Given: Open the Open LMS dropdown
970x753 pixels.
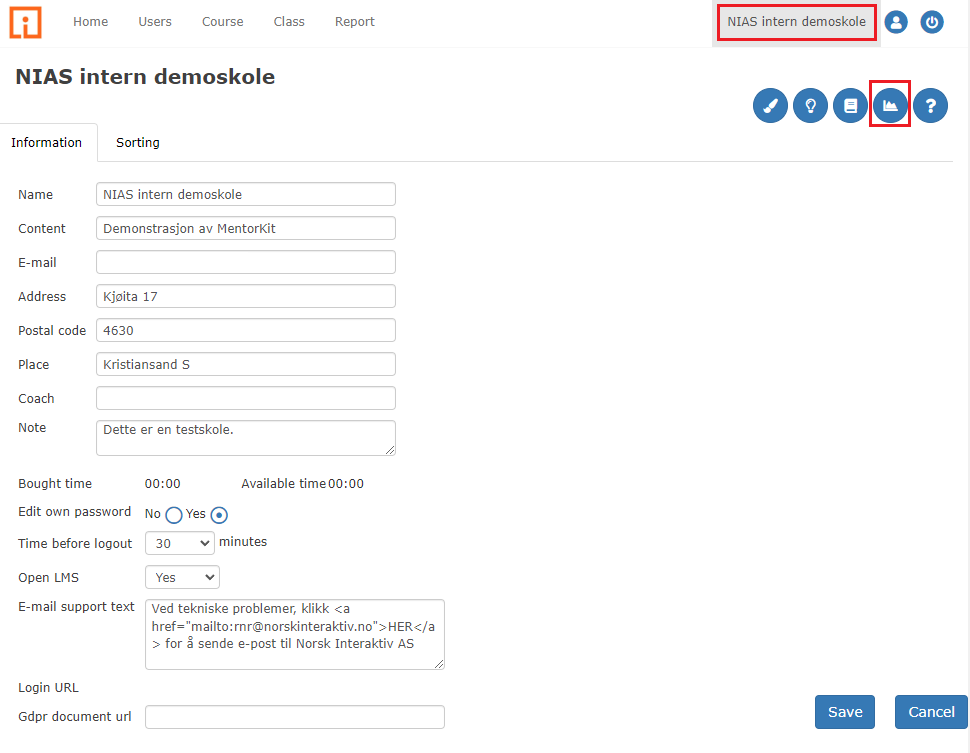Looking at the screenshot, I should pos(182,577).
